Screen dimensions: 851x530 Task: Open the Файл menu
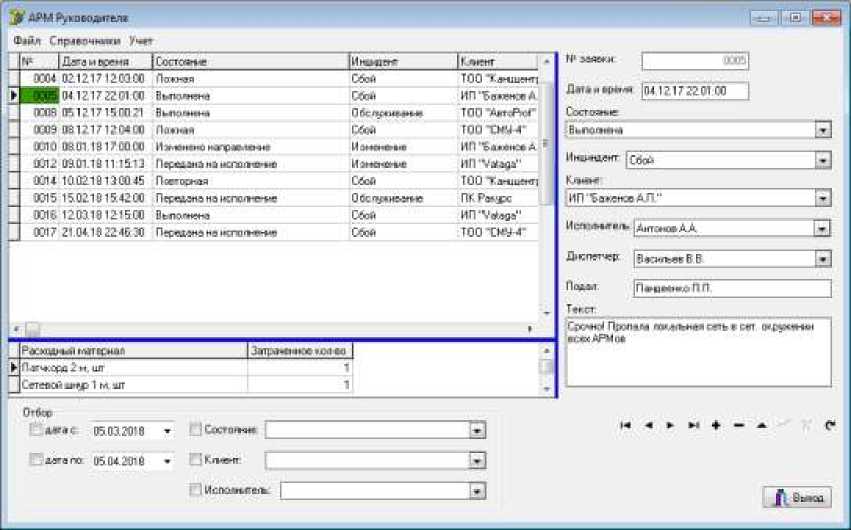coord(27,41)
